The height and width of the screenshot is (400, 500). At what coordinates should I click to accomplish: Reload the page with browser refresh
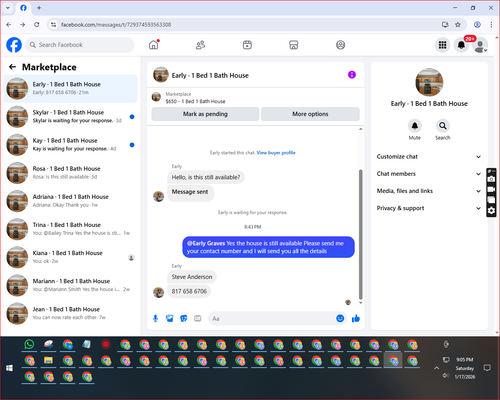pos(37,25)
